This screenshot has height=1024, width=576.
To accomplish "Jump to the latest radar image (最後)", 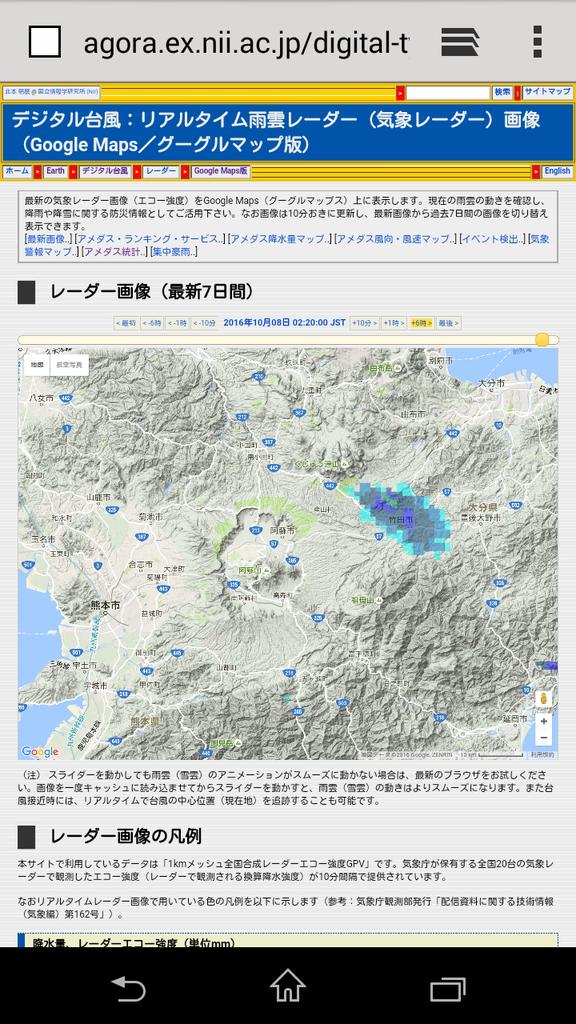I will (447, 323).
